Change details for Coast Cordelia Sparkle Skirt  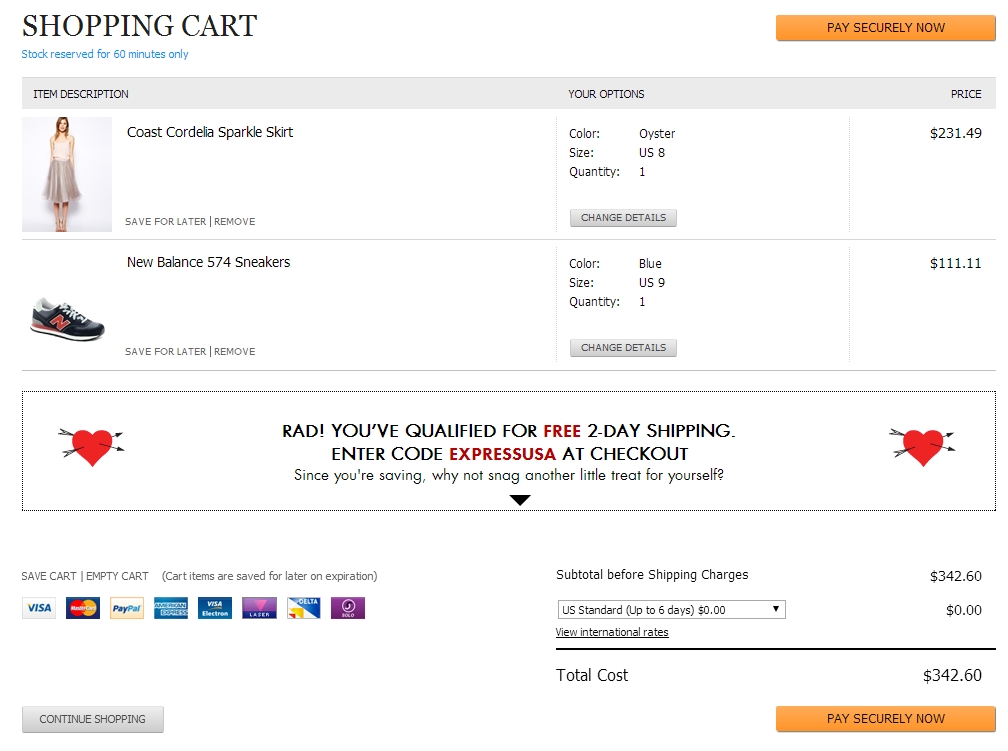point(623,218)
